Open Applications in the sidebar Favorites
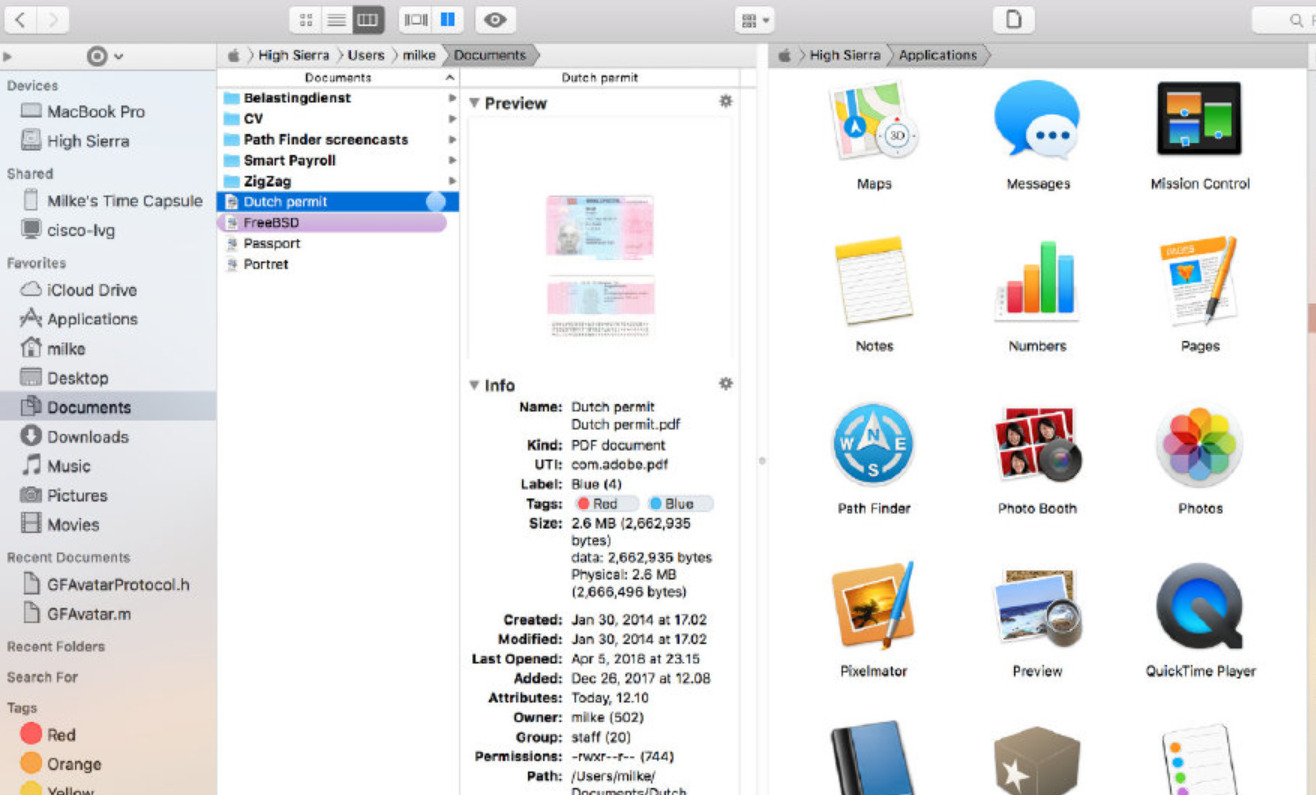The width and height of the screenshot is (1316, 795). (x=79, y=319)
